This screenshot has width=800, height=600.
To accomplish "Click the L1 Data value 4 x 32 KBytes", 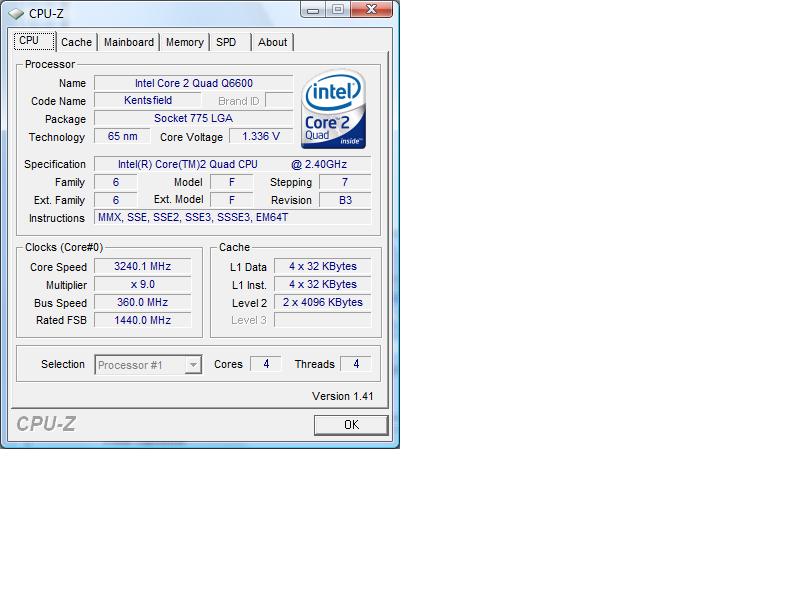I will click(322, 266).
